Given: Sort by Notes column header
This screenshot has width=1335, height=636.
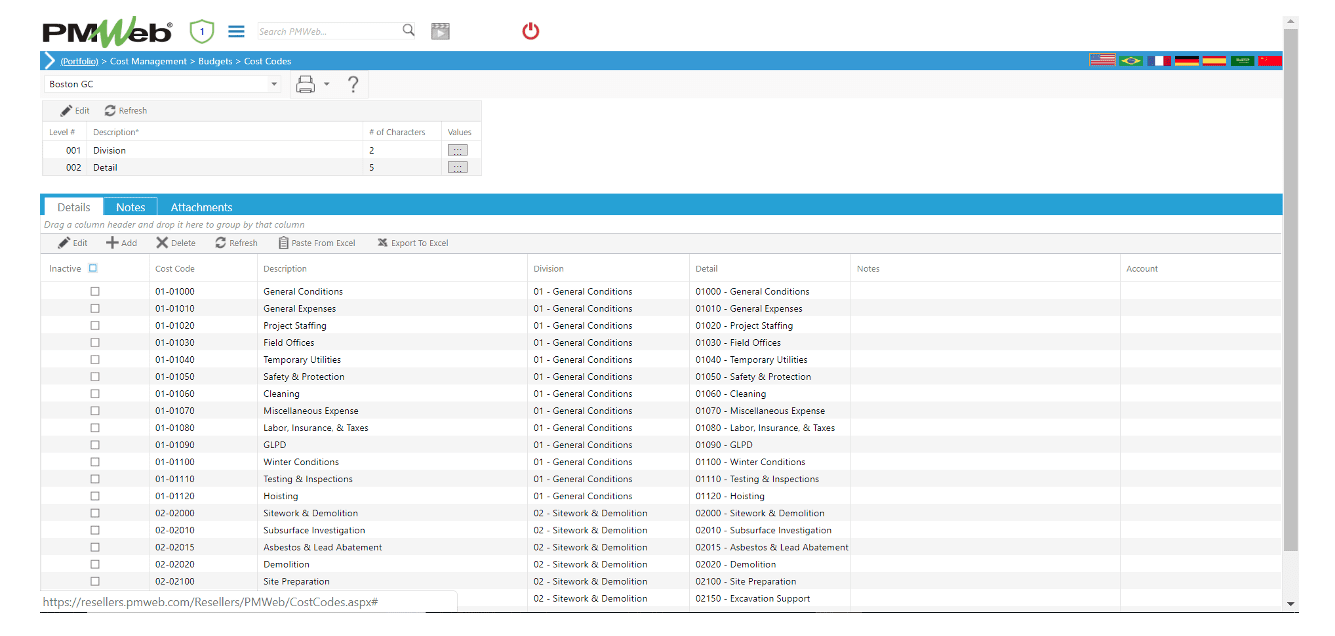Looking at the screenshot, I should [868, 268].
